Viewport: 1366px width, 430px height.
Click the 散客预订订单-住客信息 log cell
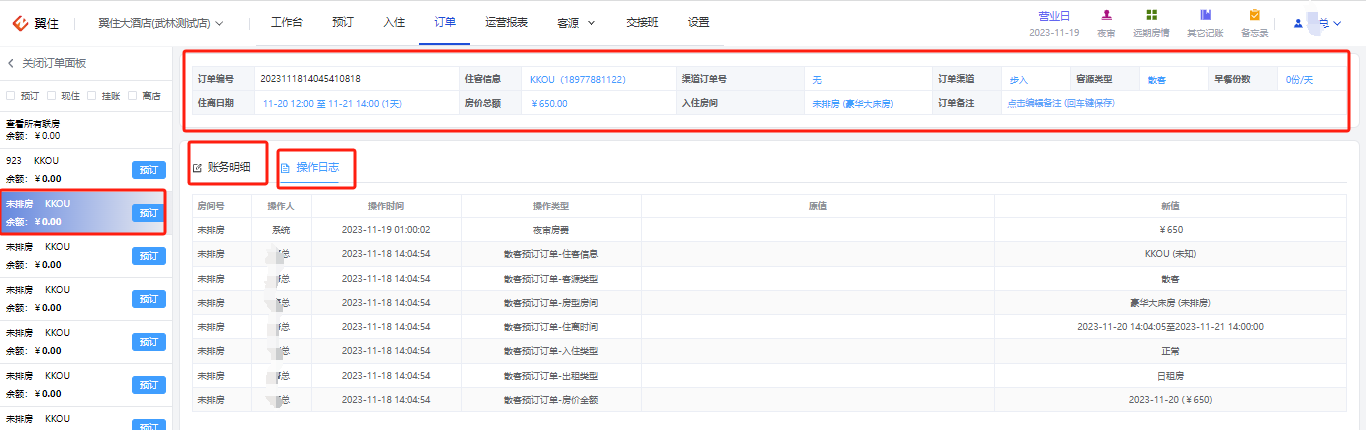click(551, 254)
